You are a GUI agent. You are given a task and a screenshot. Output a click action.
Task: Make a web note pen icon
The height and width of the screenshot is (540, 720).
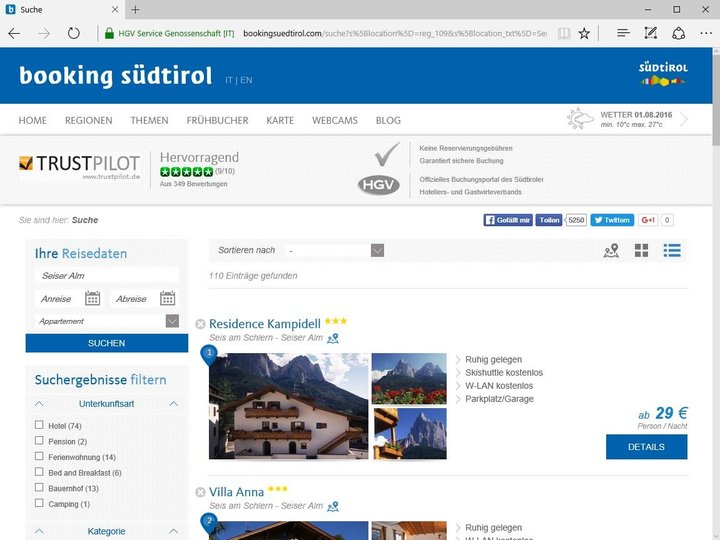pos(651,33)
